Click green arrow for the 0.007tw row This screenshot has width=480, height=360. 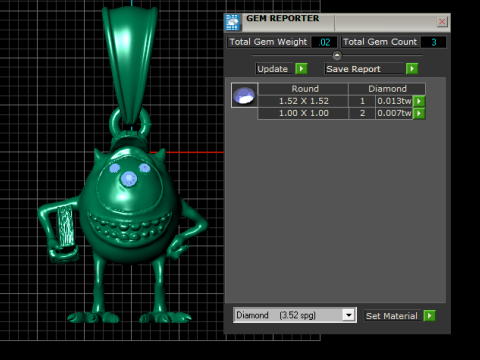coord(419,113)
